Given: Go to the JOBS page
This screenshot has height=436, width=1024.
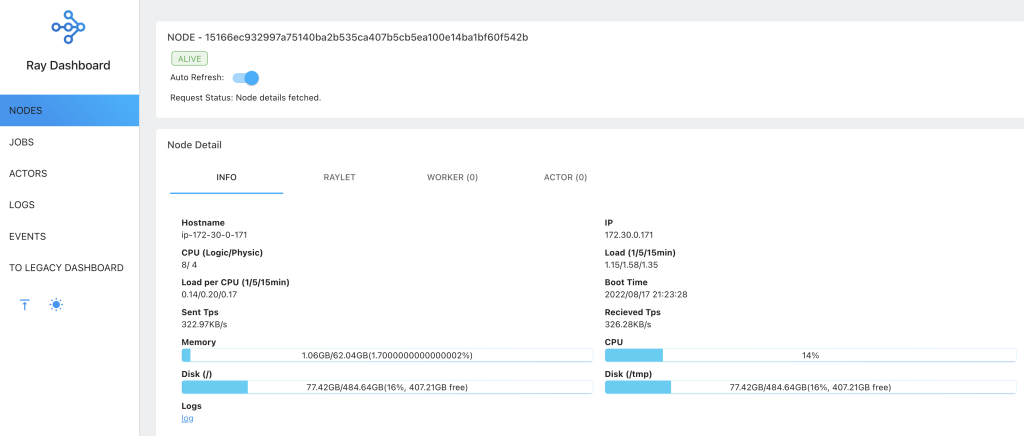Looking at the screenshot, I should (69, 142).
